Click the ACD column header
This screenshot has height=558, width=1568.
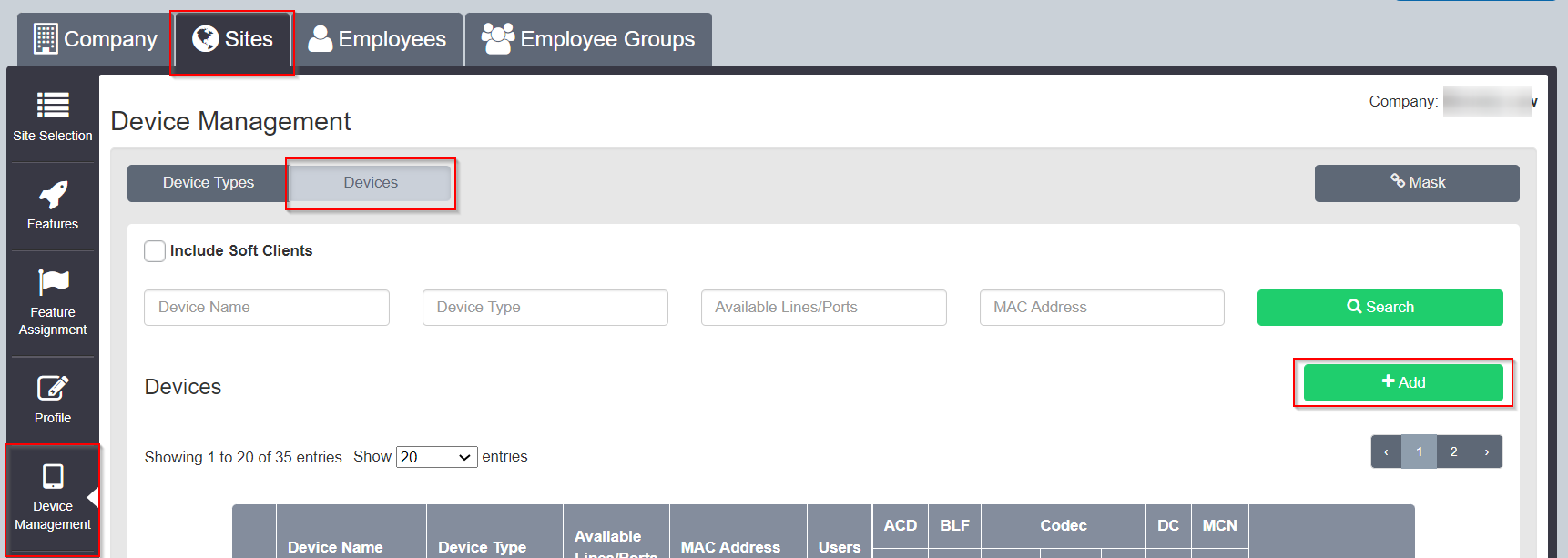901,526
